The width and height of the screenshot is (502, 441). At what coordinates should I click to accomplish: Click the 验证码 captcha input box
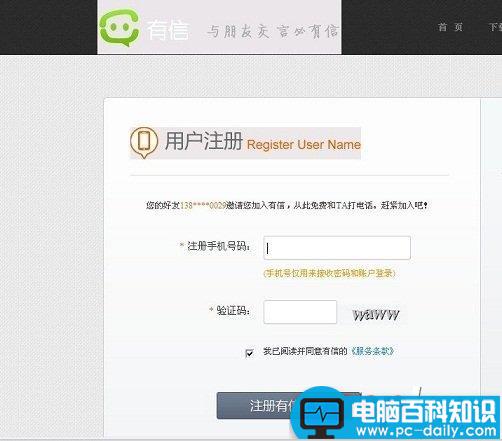[300, 312]
